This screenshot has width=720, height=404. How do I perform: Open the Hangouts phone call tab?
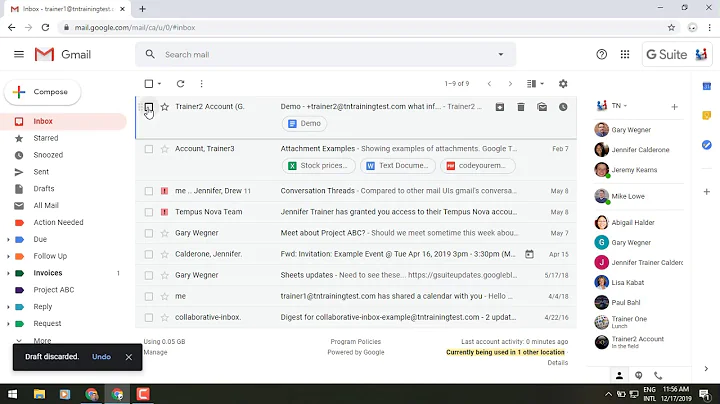pos(658,376)
